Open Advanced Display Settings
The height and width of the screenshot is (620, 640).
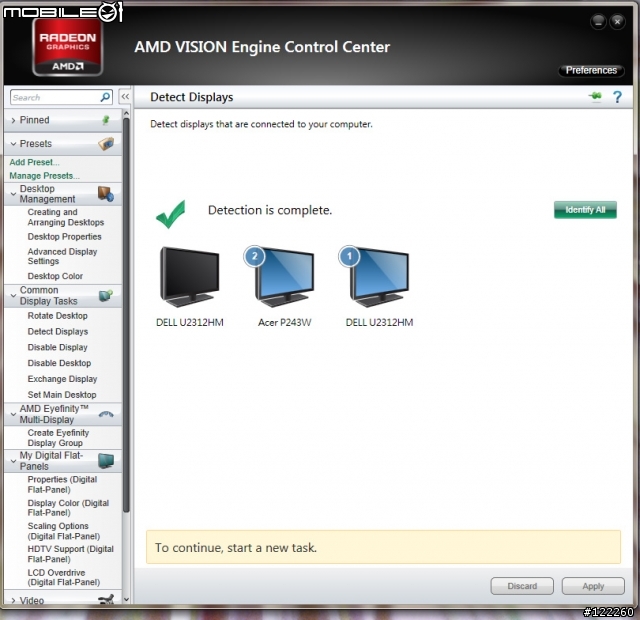point(62,256)
